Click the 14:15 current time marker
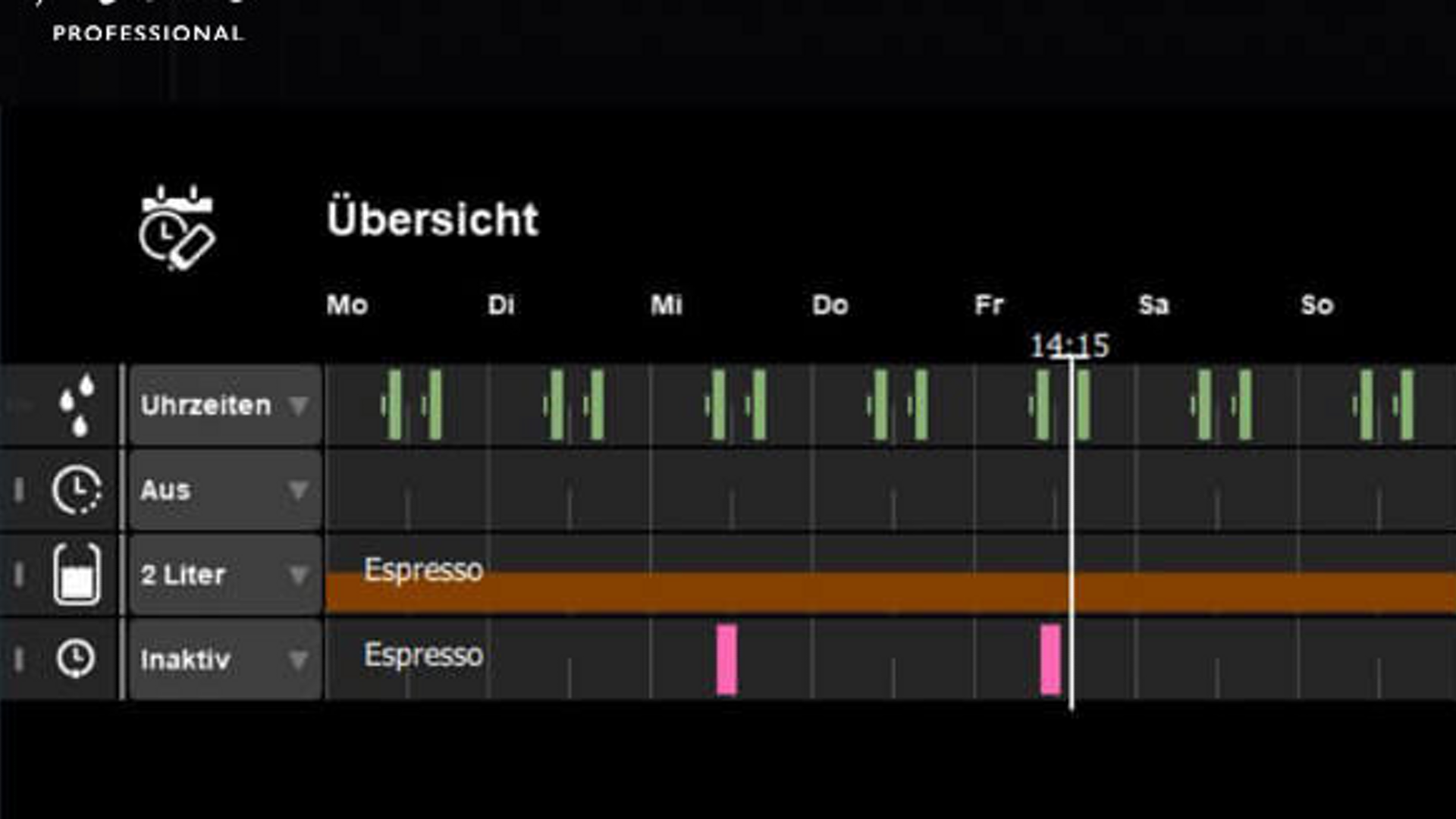The image size is (1456, 819). click(1069, 346)
